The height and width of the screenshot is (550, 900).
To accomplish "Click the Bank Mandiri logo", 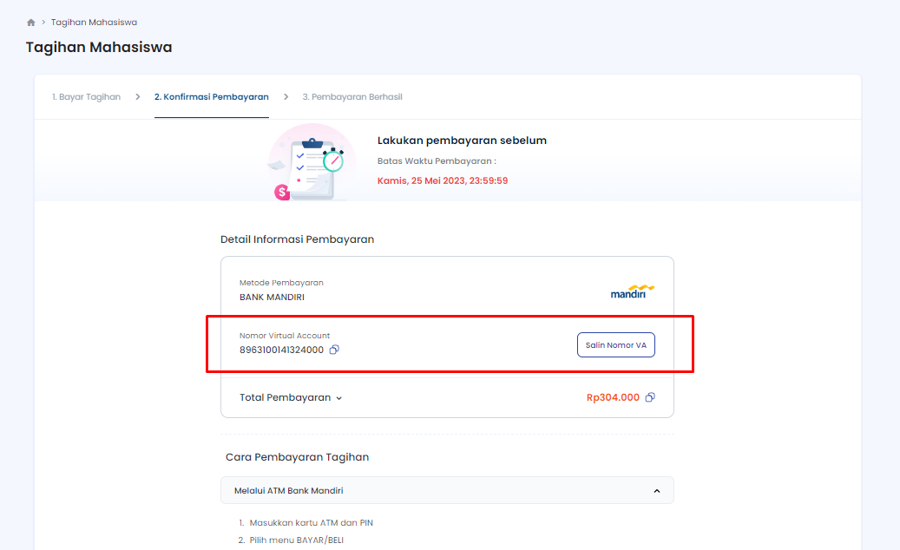I will [x=632, y=291].
